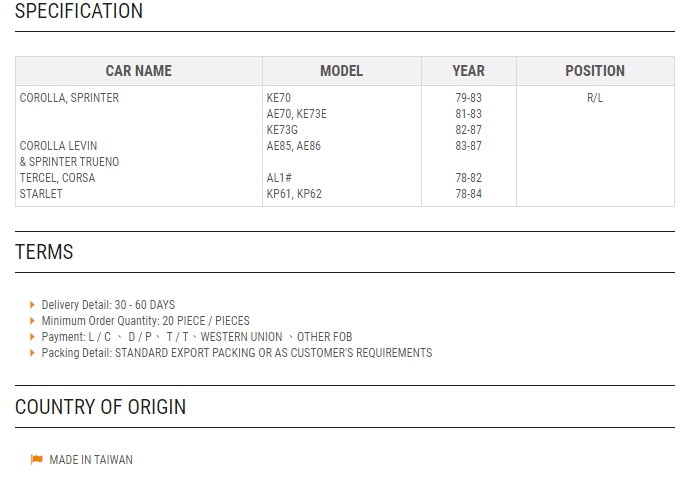
Task: Select the POSITION column header
Action: click(595, 71)
